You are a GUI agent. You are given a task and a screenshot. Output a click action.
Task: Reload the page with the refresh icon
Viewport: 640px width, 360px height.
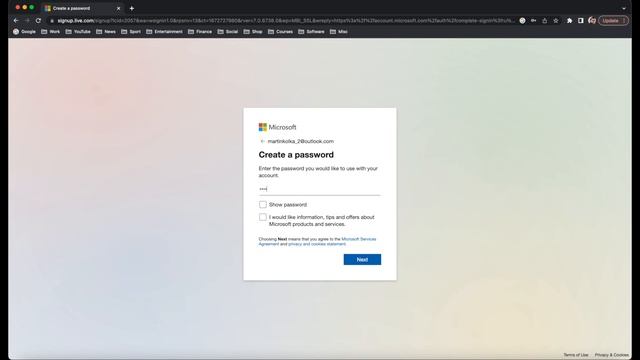pos(38,20)
